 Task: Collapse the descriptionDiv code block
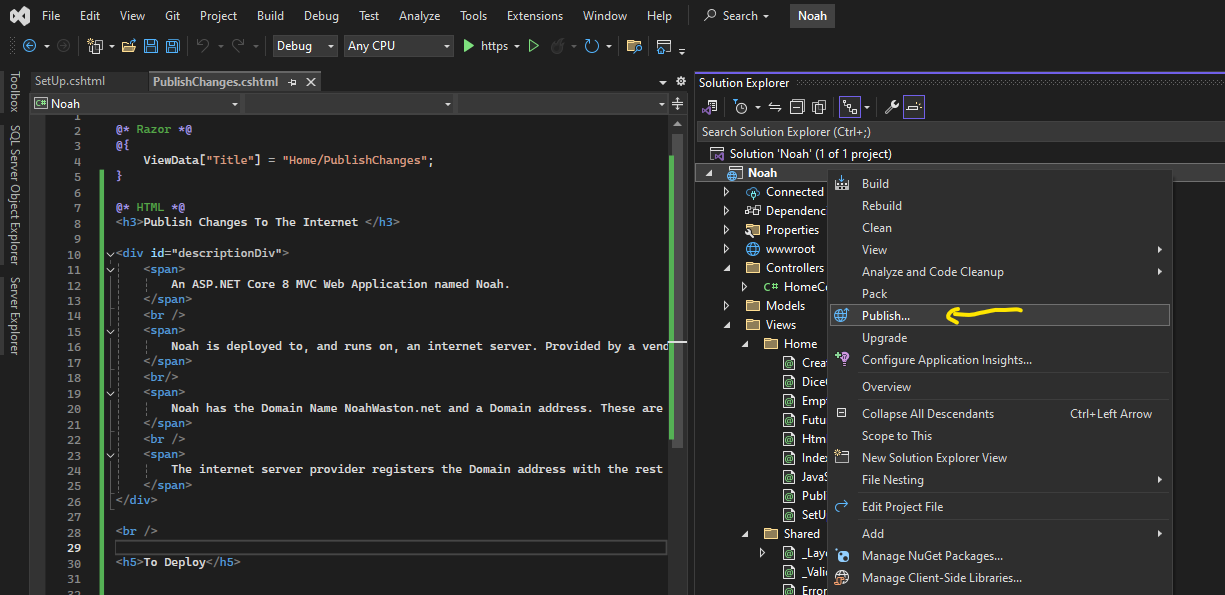(x=109, y=254)
